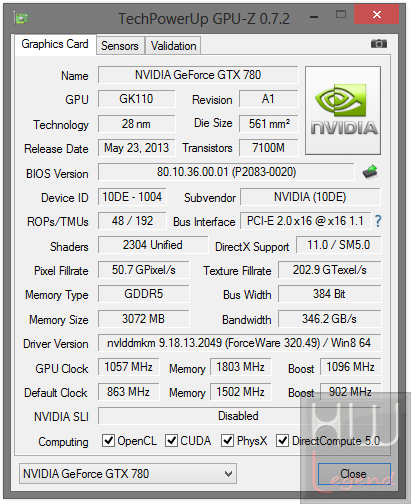Click the DirectX Support value 11.0 / SM5.0
This screenshot has width=411, height=504.
[x=338, y=245]
